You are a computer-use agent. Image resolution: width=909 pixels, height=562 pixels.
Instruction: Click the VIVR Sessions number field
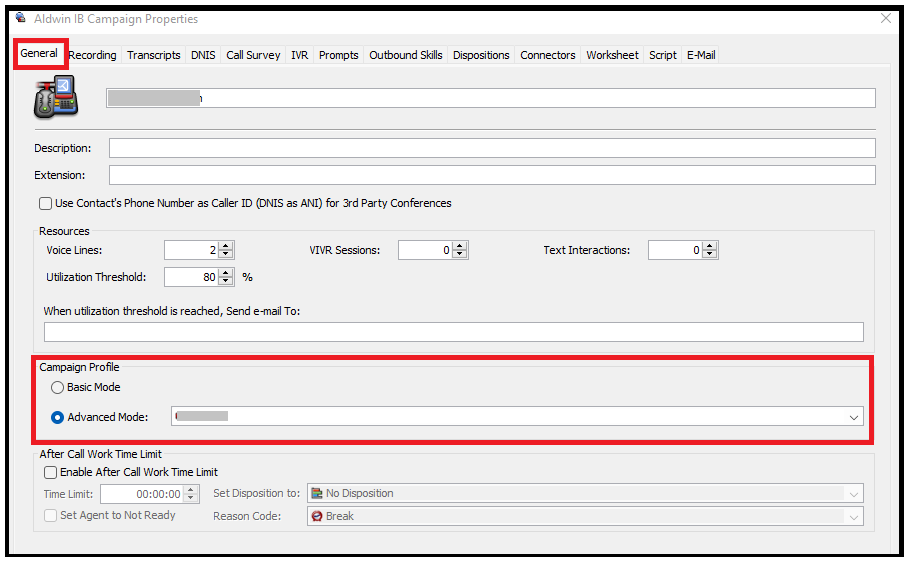426,251
